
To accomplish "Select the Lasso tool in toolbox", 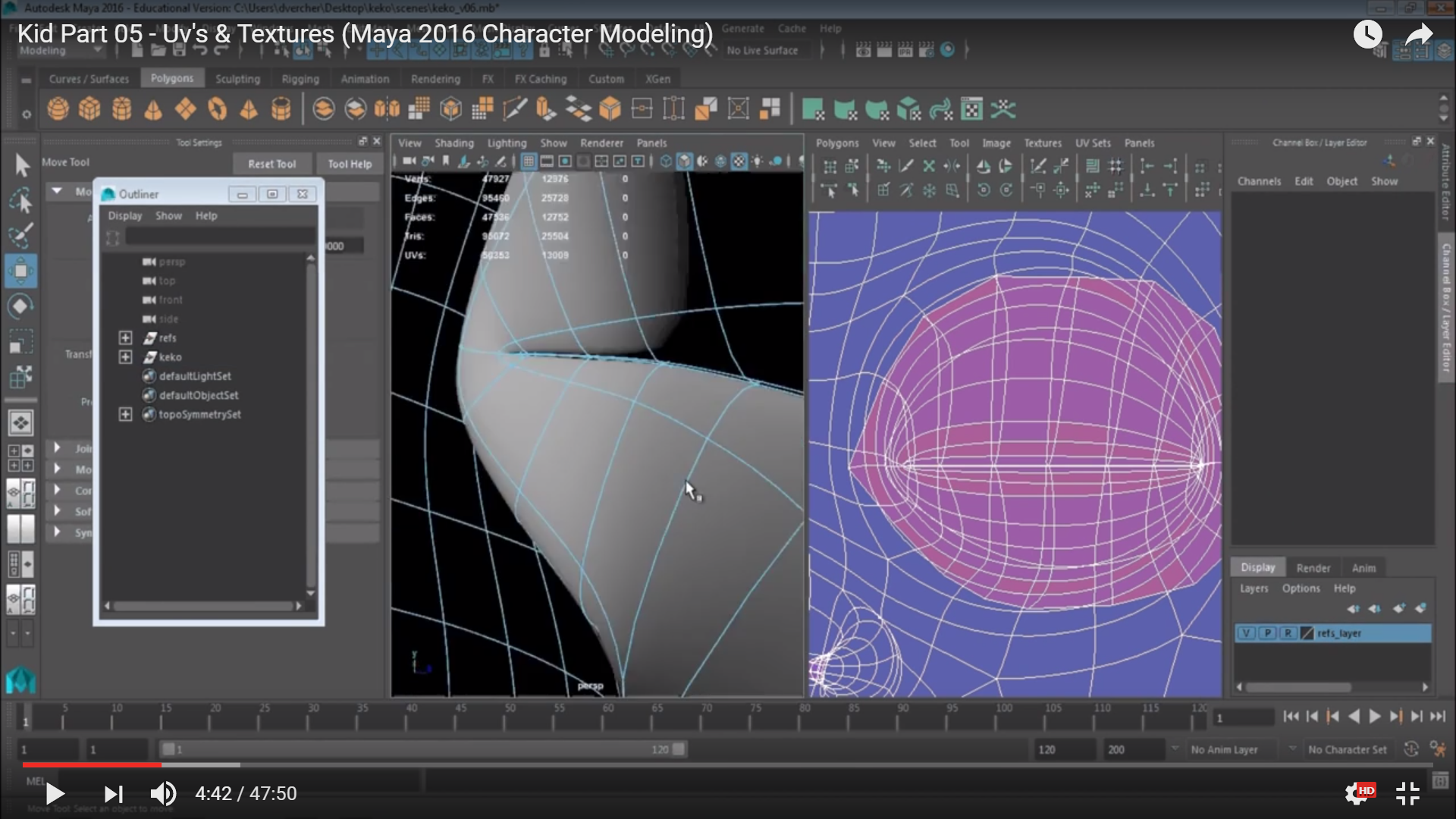I will tap(21, 199).
